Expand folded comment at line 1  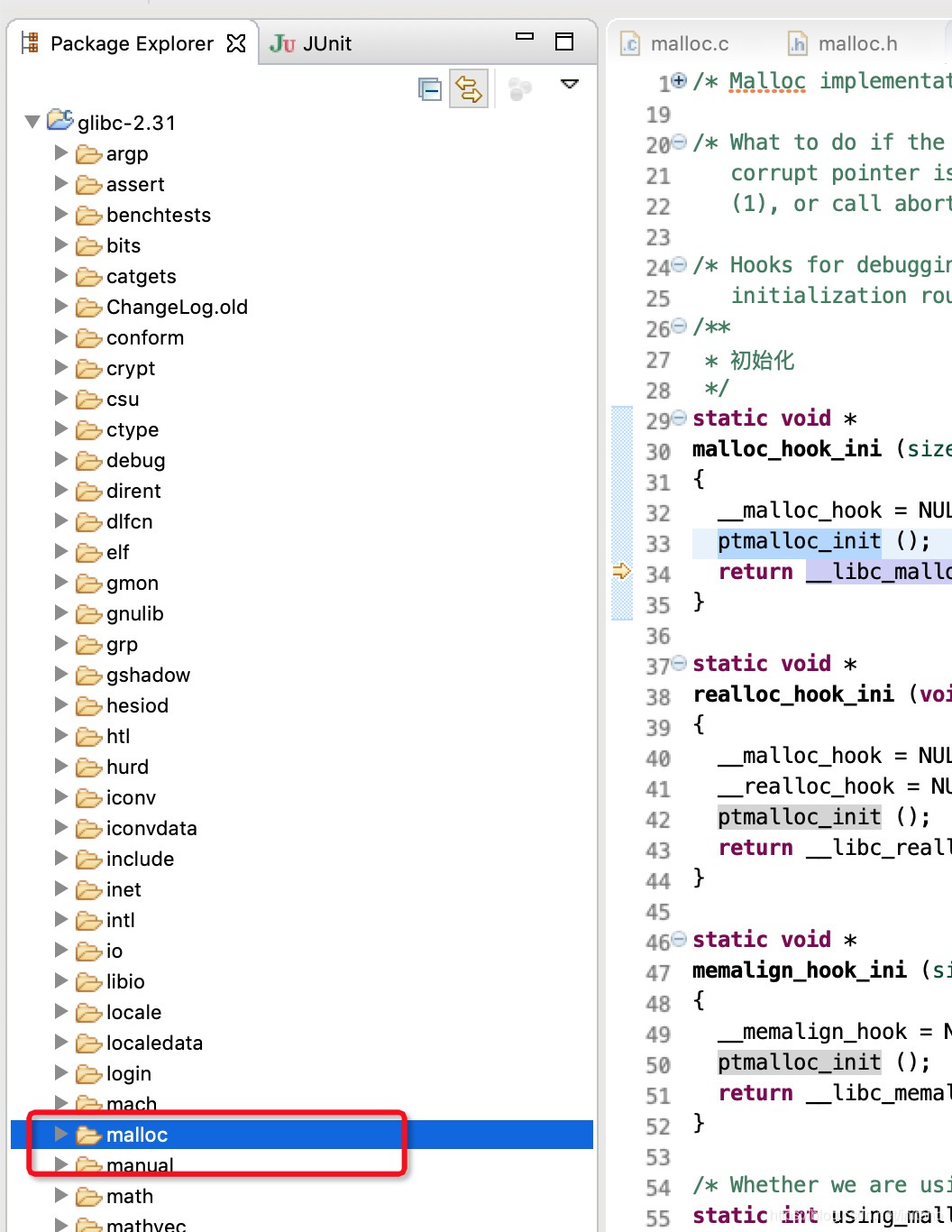(680, 80)
